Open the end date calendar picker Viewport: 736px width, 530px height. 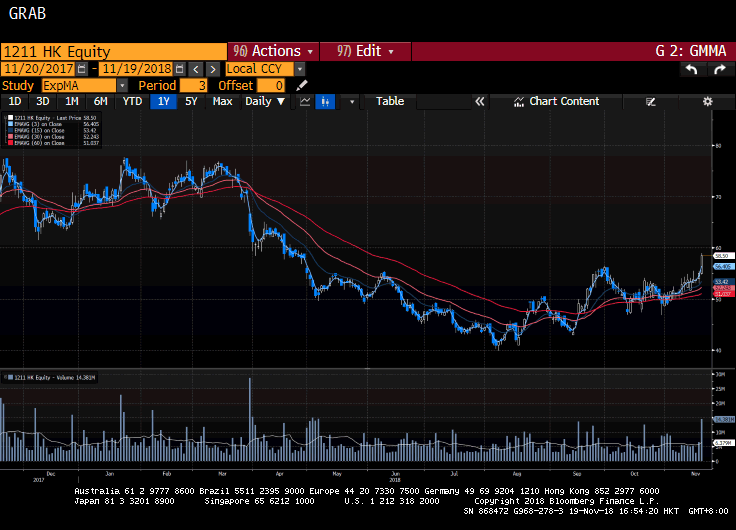coord(179,69)
